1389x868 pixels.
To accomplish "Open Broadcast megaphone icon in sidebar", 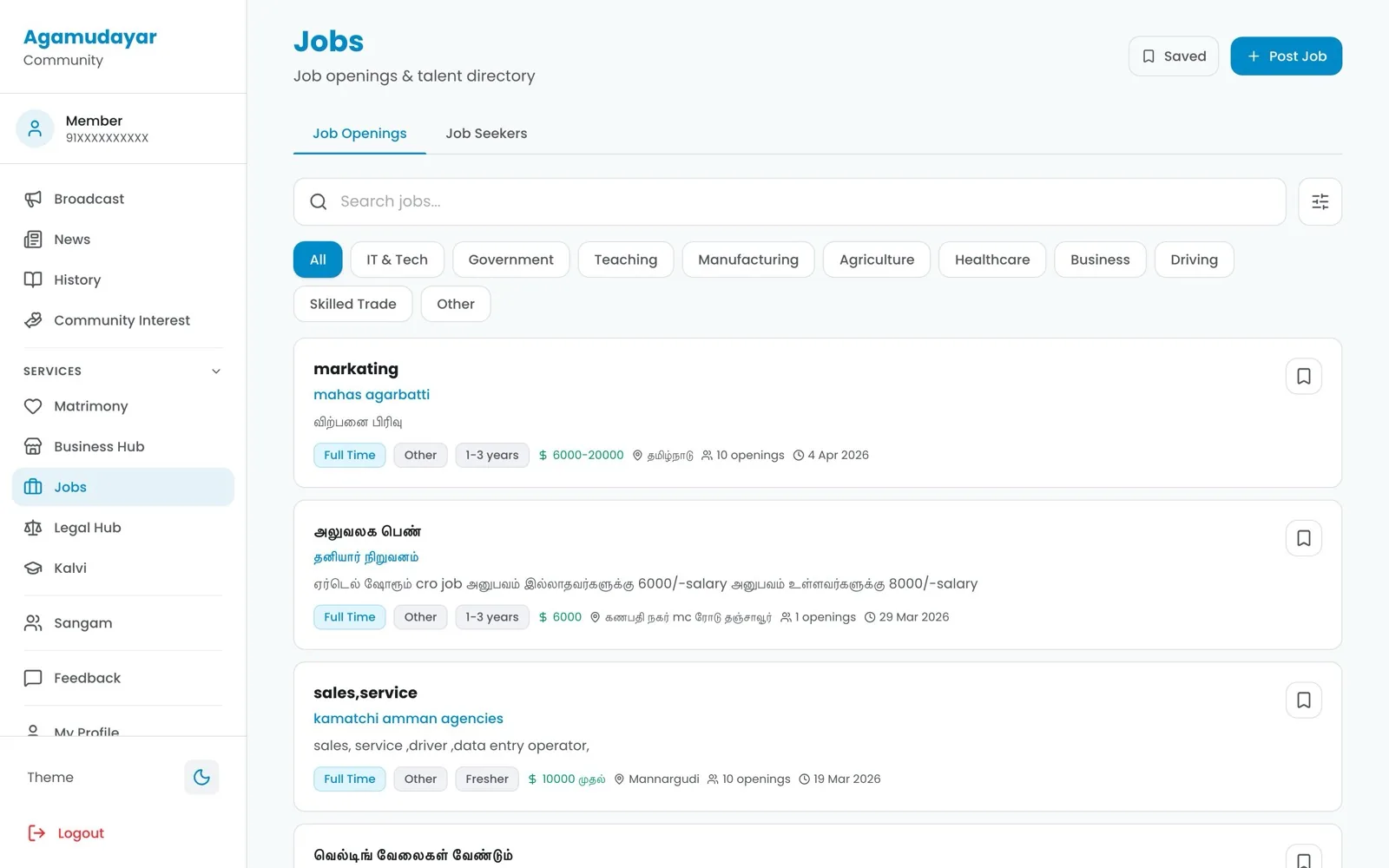I will tap(33, 199).
